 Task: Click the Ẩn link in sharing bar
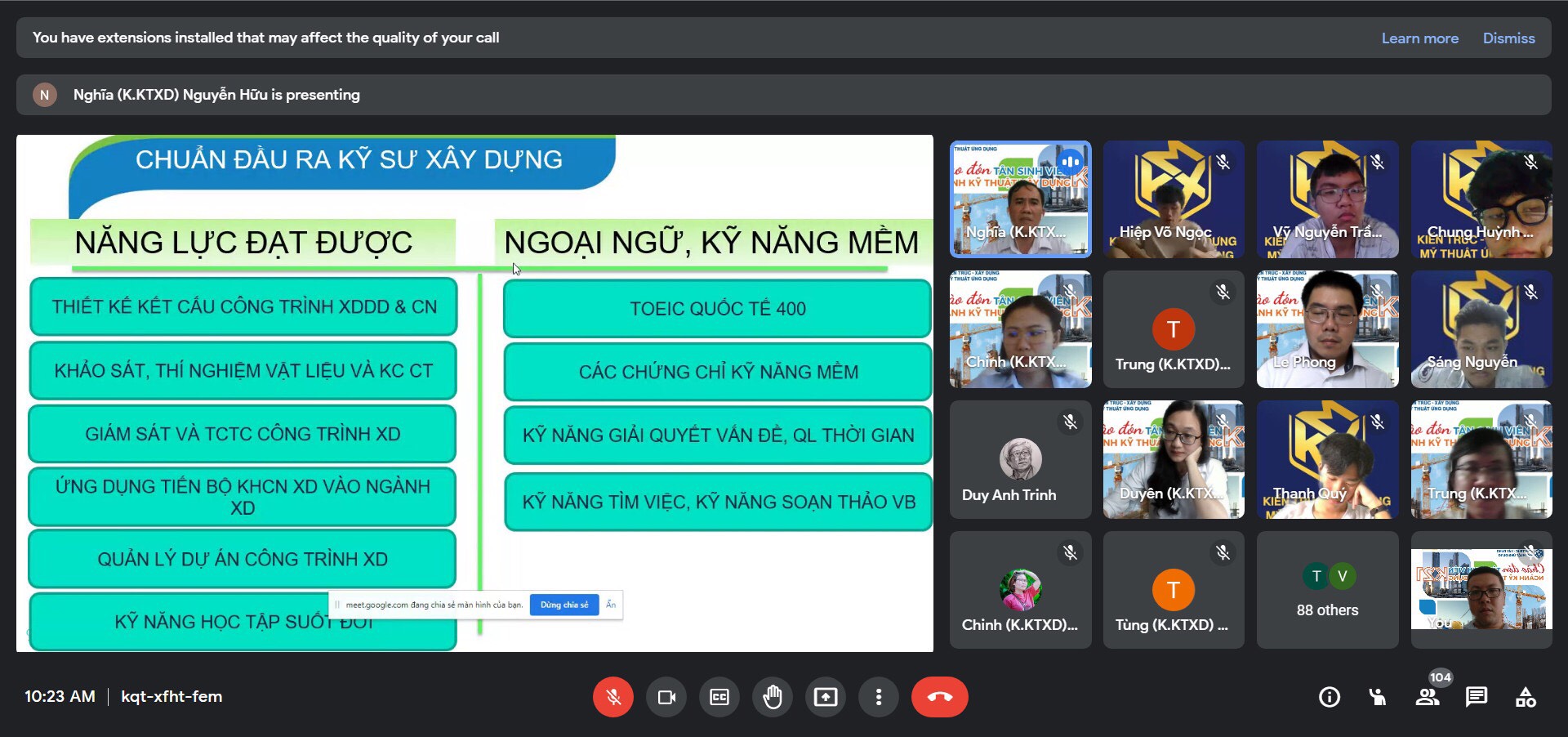click(x=611, y=605)
